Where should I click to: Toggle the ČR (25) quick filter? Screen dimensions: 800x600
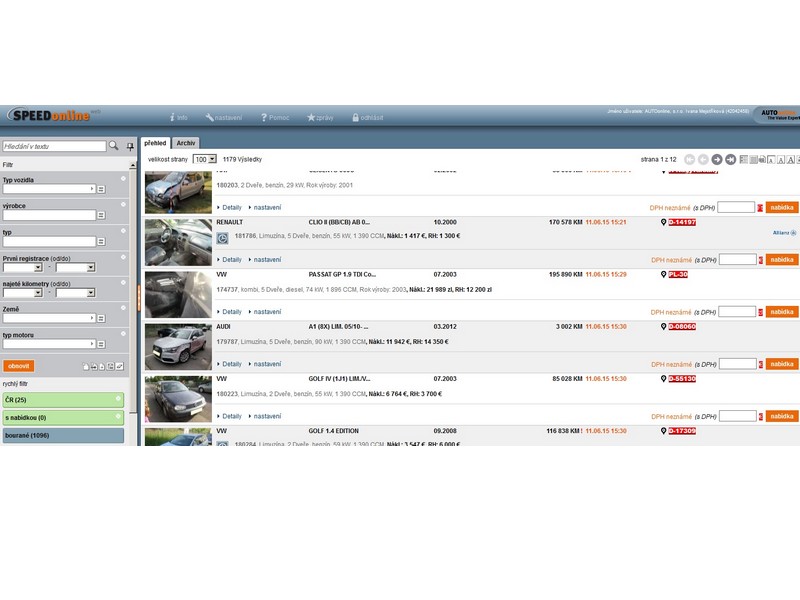[63, 399]
